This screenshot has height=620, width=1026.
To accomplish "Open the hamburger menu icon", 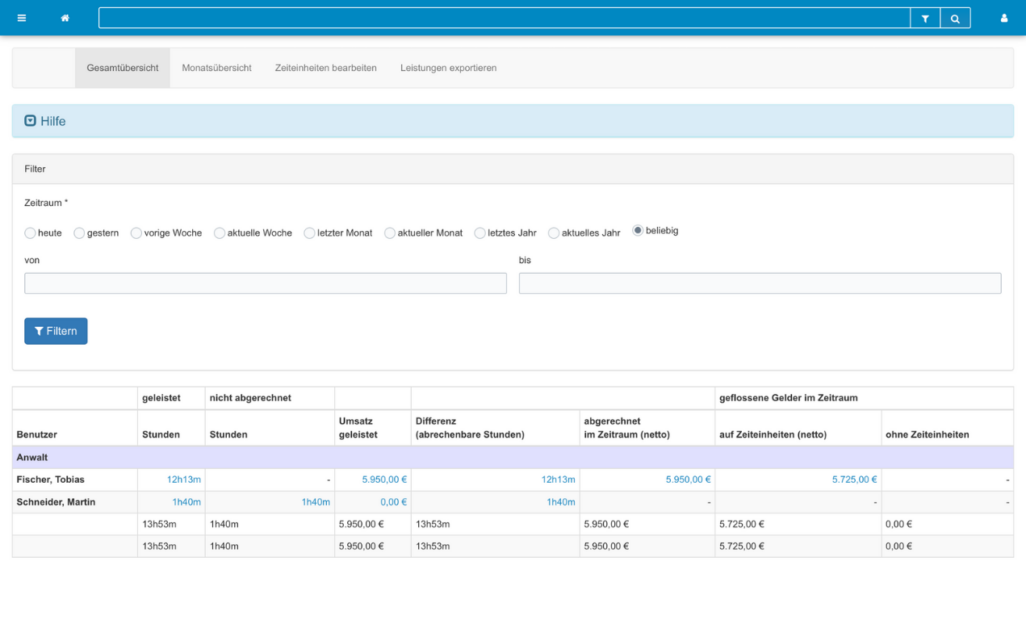I will tap(22, 18).
